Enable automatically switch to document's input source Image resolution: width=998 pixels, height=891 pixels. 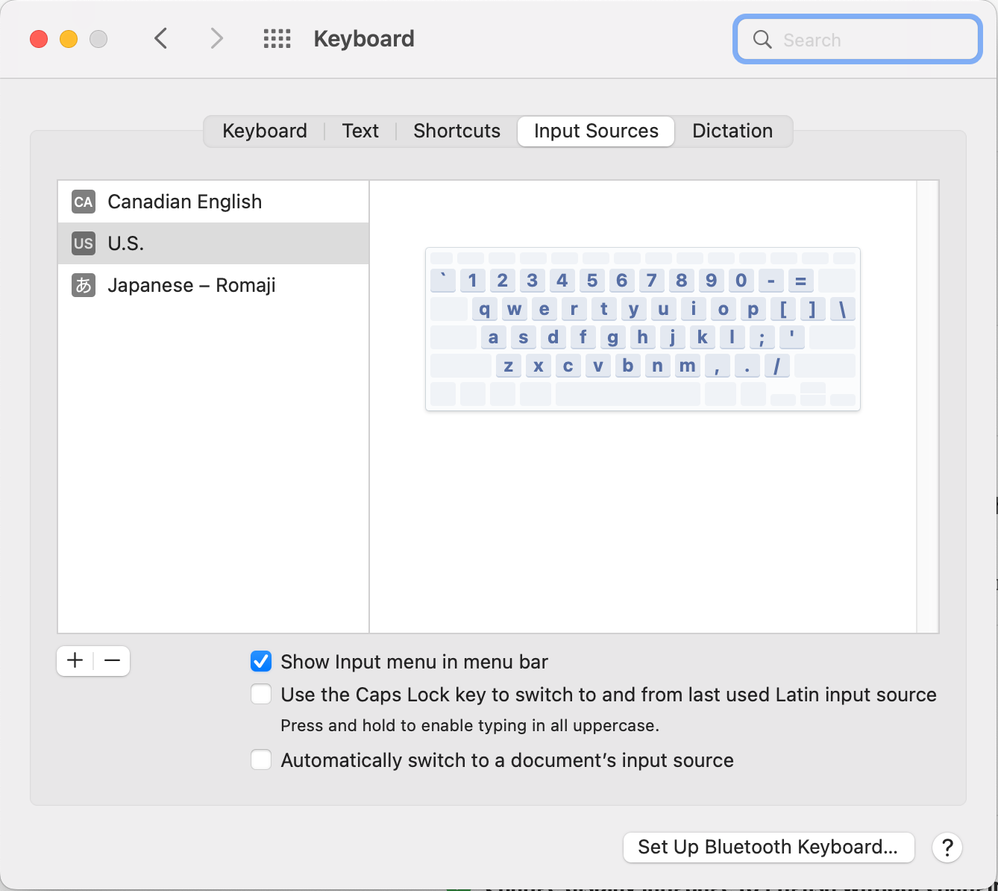(261, 760)
